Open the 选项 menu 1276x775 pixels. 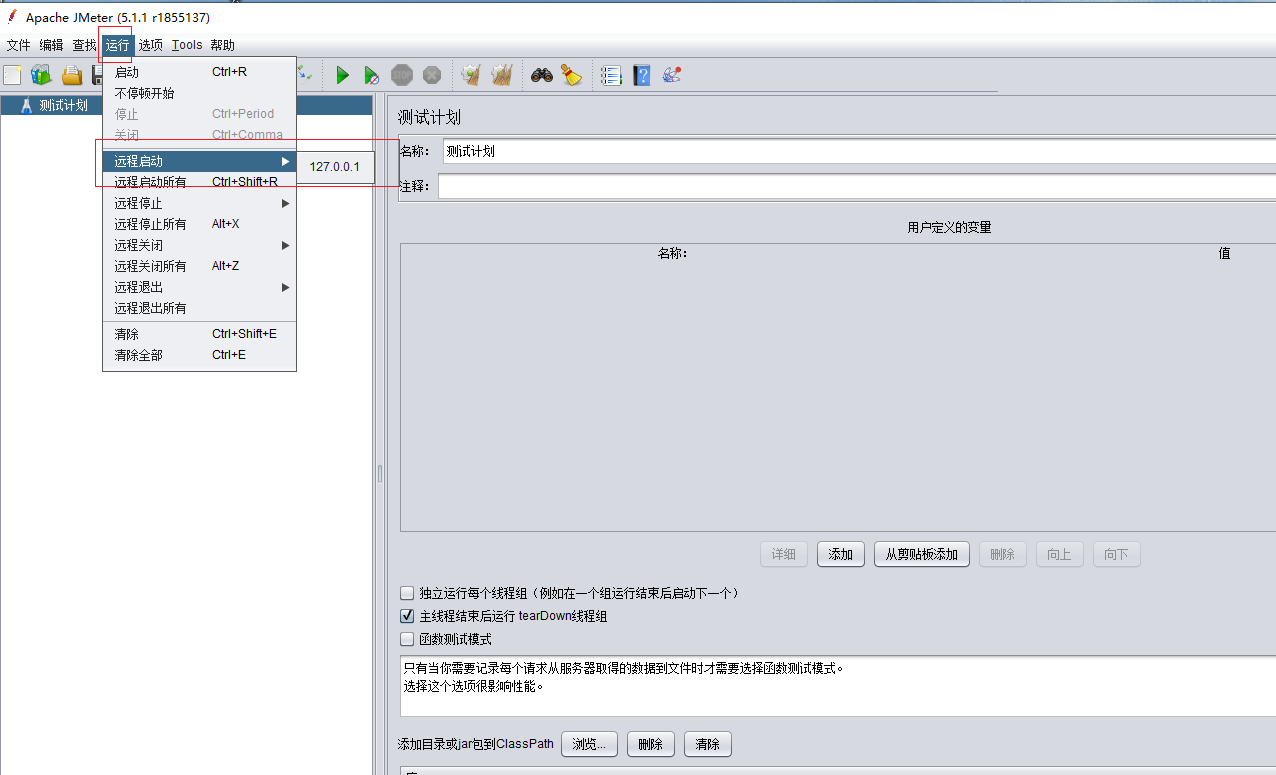[x=151, y=45]
